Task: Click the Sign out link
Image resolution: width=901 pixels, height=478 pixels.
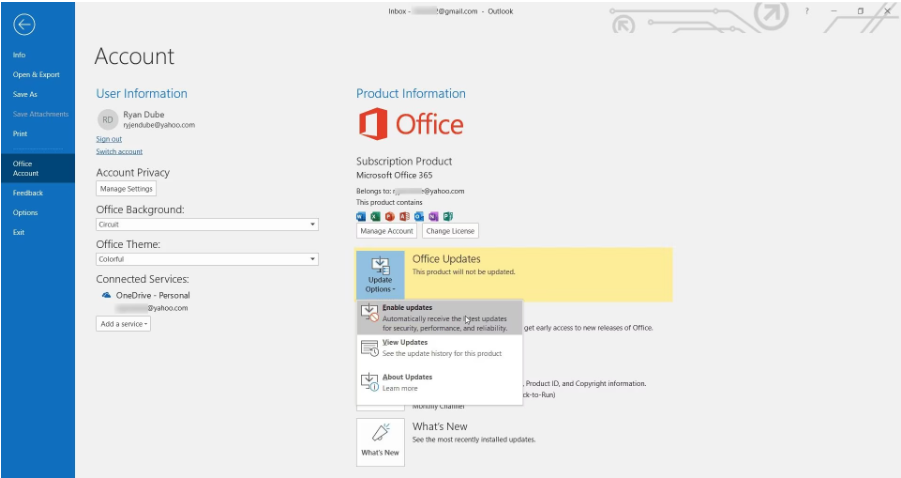Action: click(x=109, y=139)
